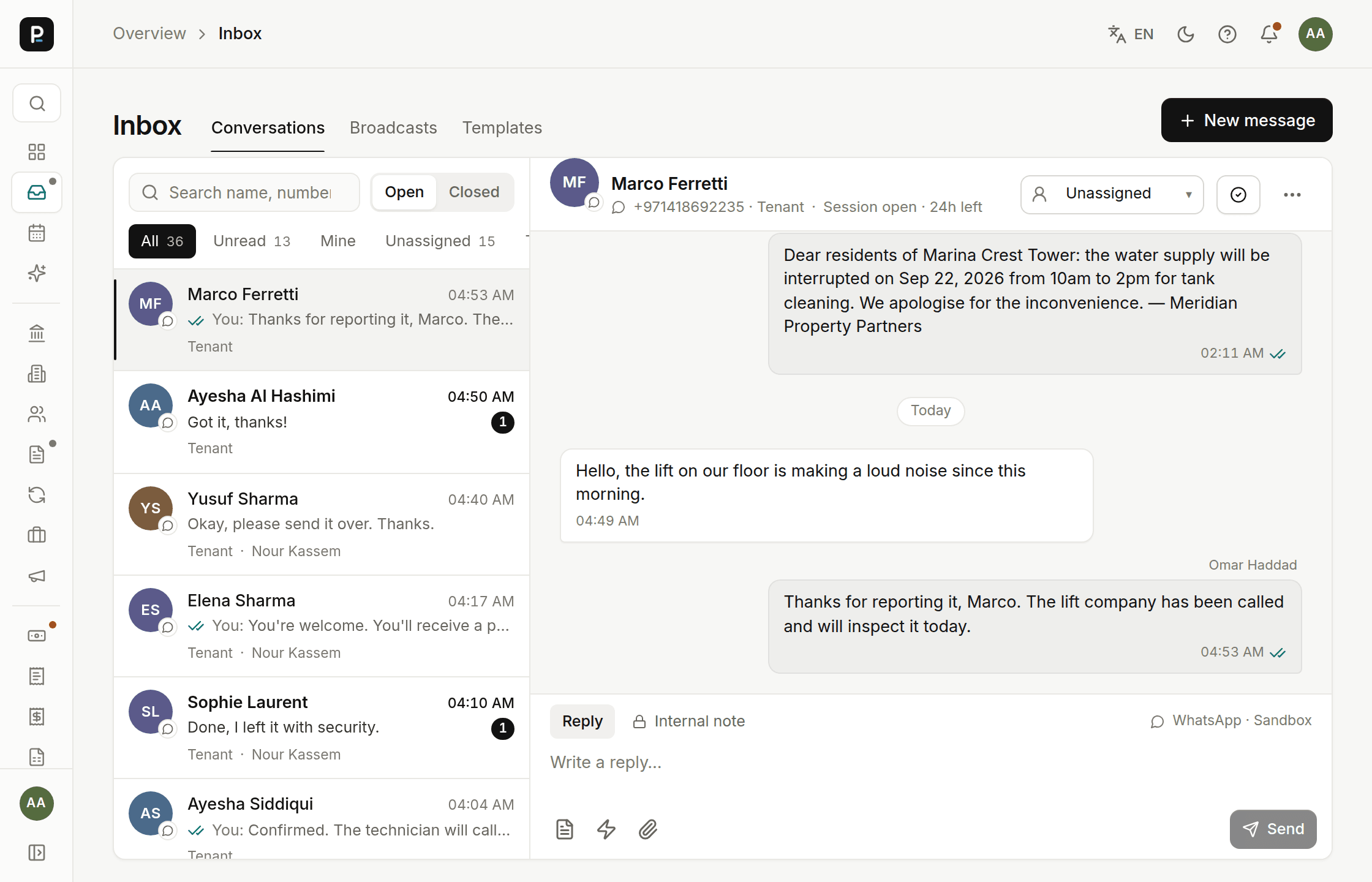
Task: Select the Reply composer tab
Action: (582, 722)
